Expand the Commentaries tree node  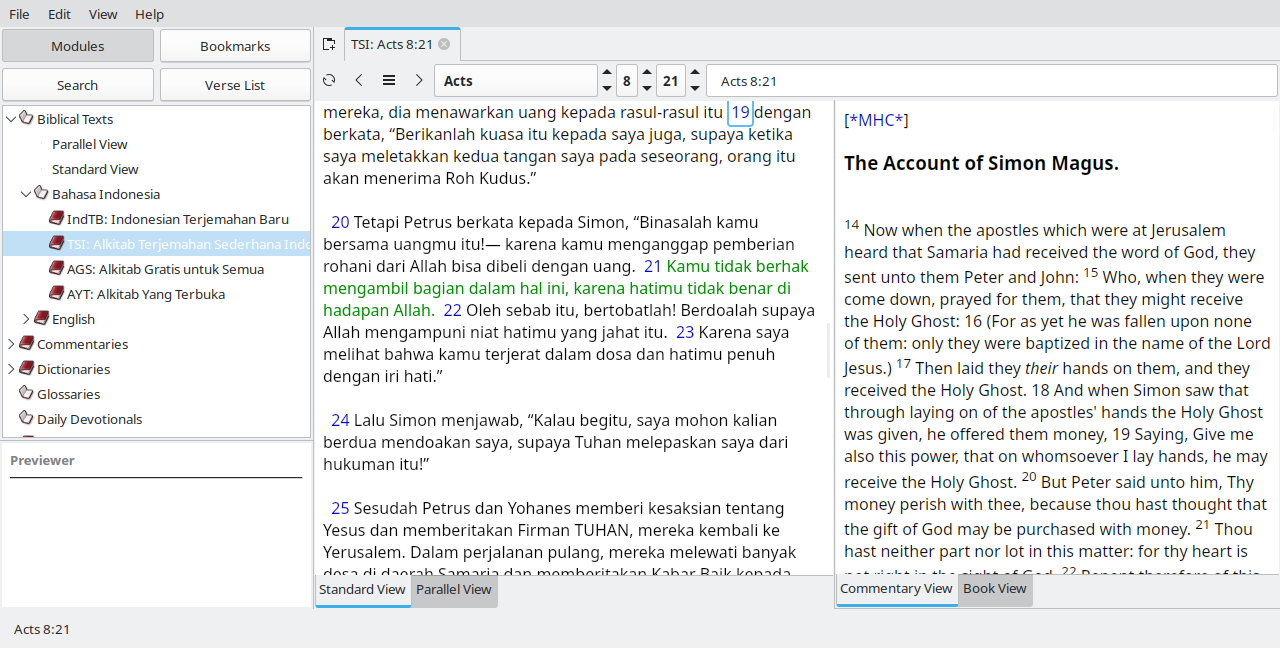[11, 344]
